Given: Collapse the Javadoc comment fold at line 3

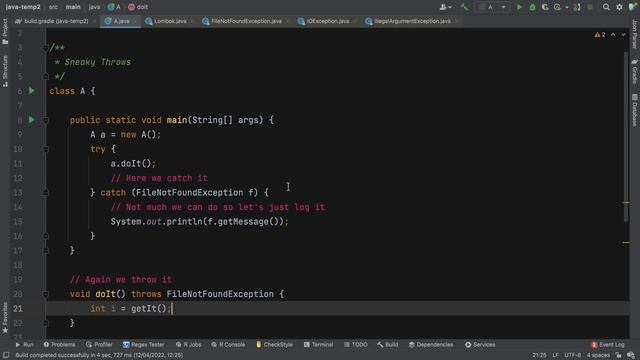Looking at the screenshot, I should pos(46,48).
